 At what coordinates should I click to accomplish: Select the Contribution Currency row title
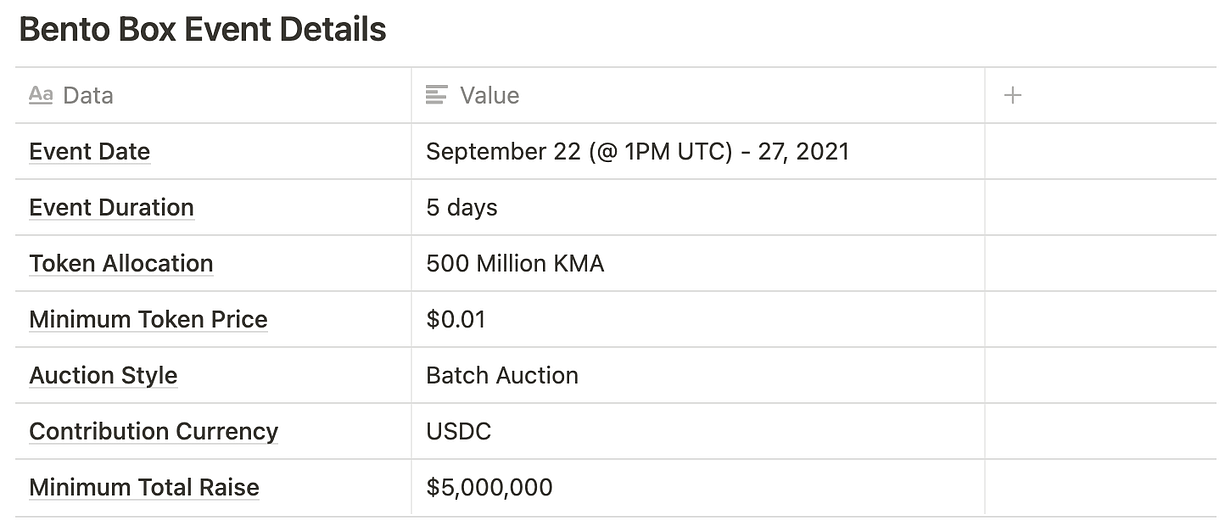(153, 432)
